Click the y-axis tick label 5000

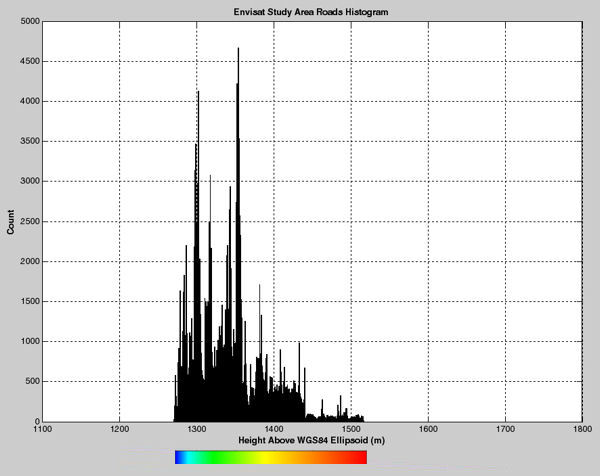tap(30, 21)
